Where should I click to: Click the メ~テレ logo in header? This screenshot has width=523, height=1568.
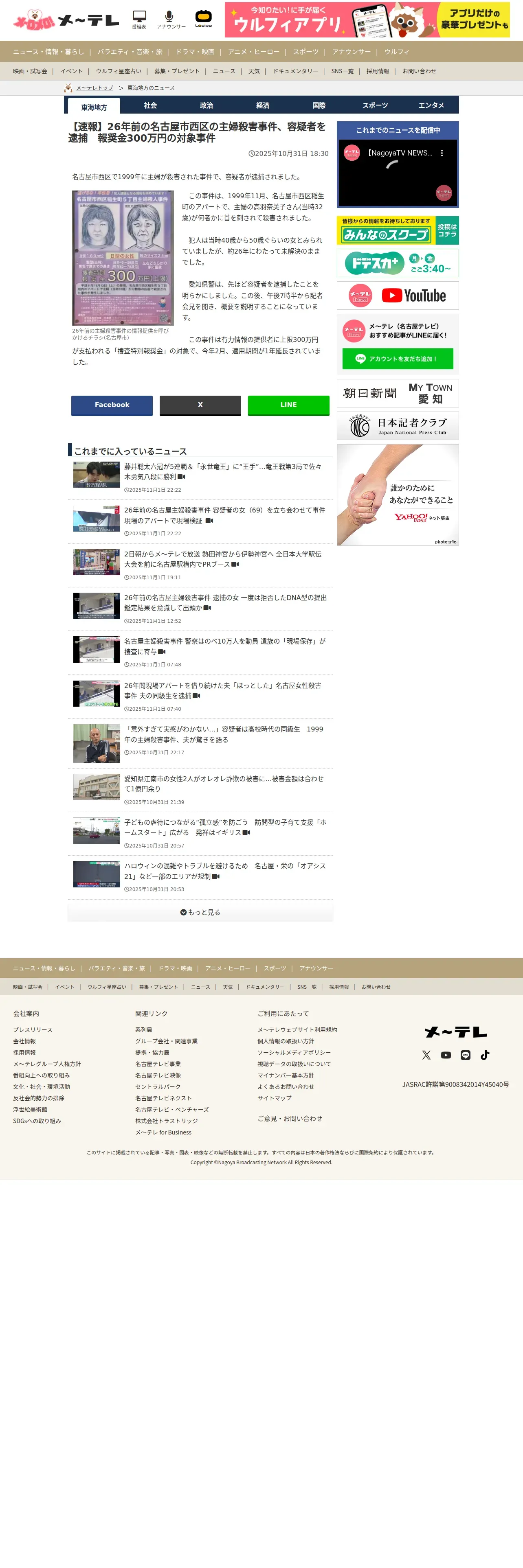click(88, 21)
